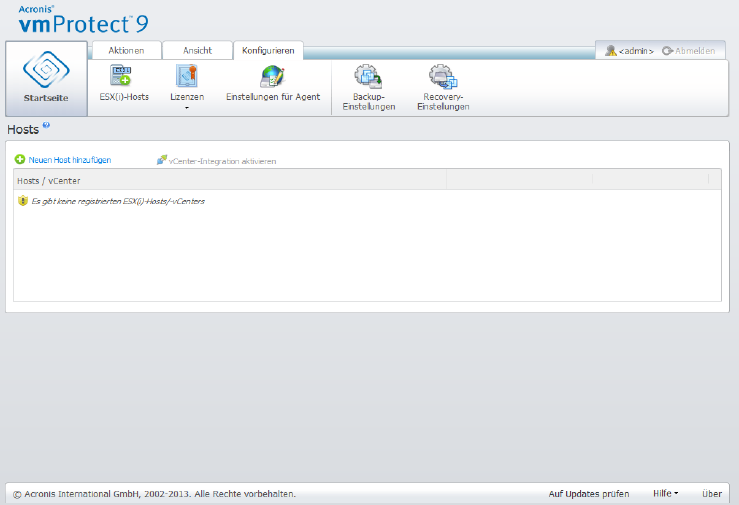Click the Abmelden logout link
Image resolution: width=739 pixels, height=505 pixels.
(689, 51)
